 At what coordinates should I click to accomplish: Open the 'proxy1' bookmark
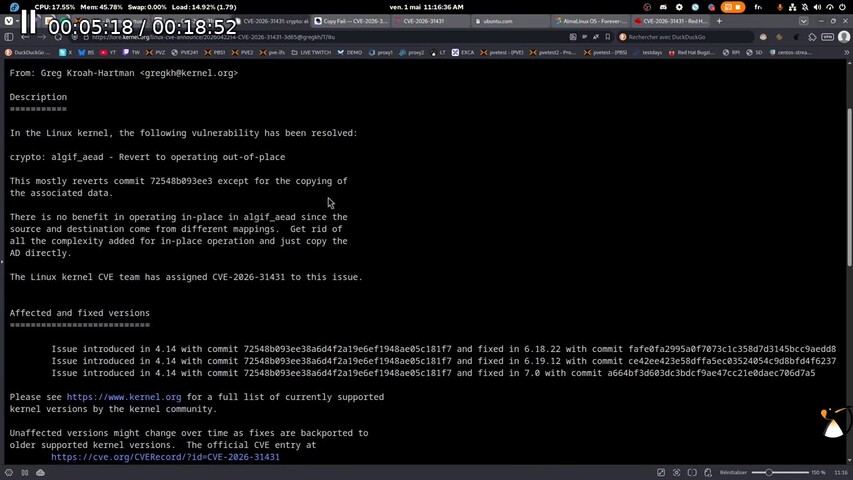point(380,53)
